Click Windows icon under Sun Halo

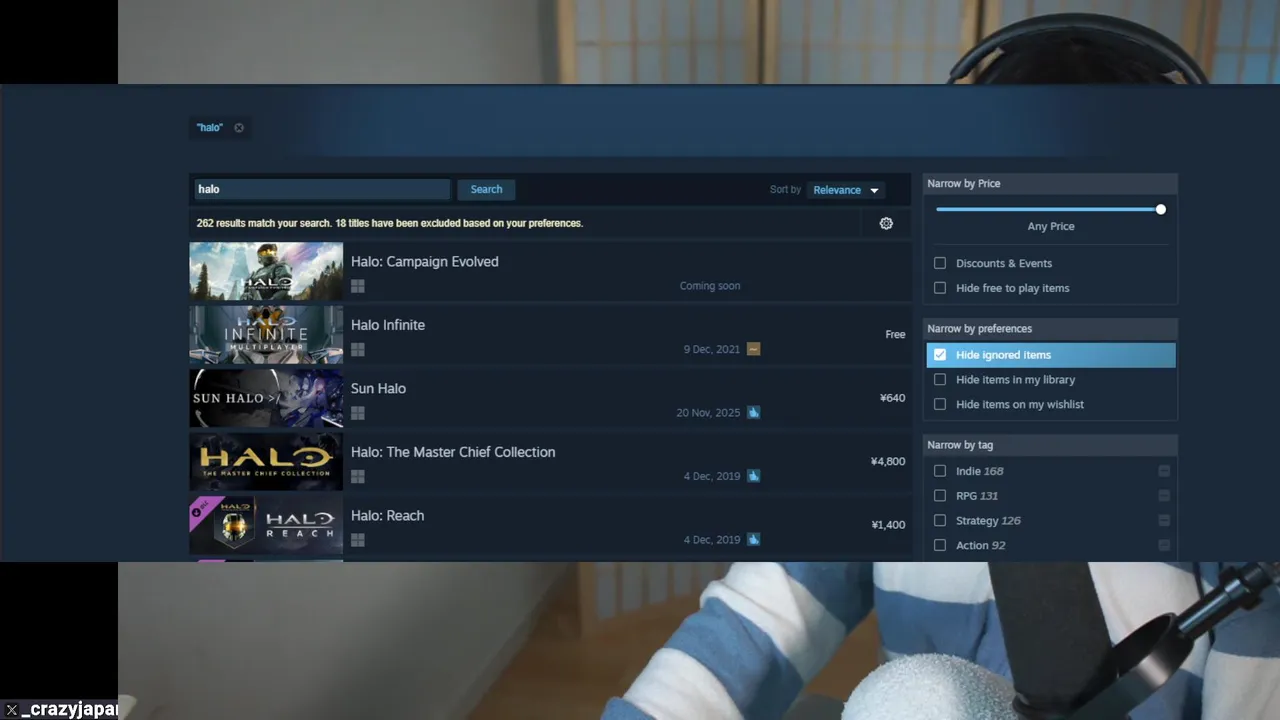358,413
